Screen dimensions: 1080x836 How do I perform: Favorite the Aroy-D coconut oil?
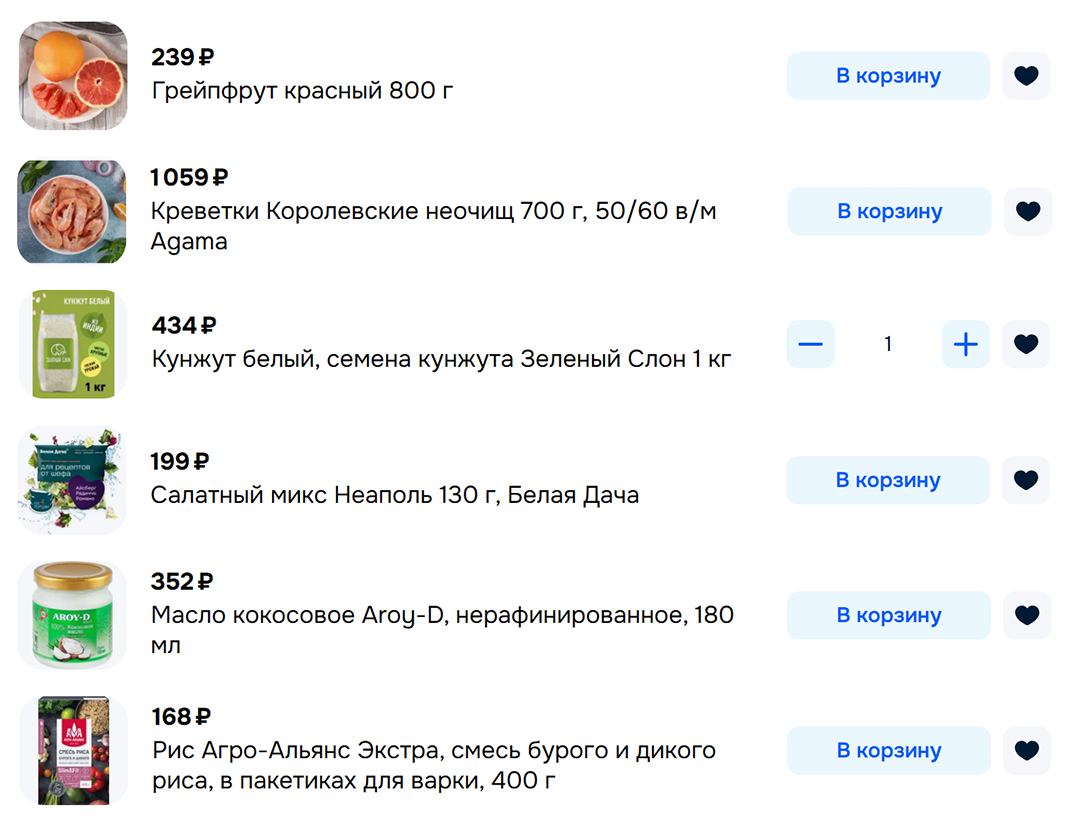pos(1027,615)
